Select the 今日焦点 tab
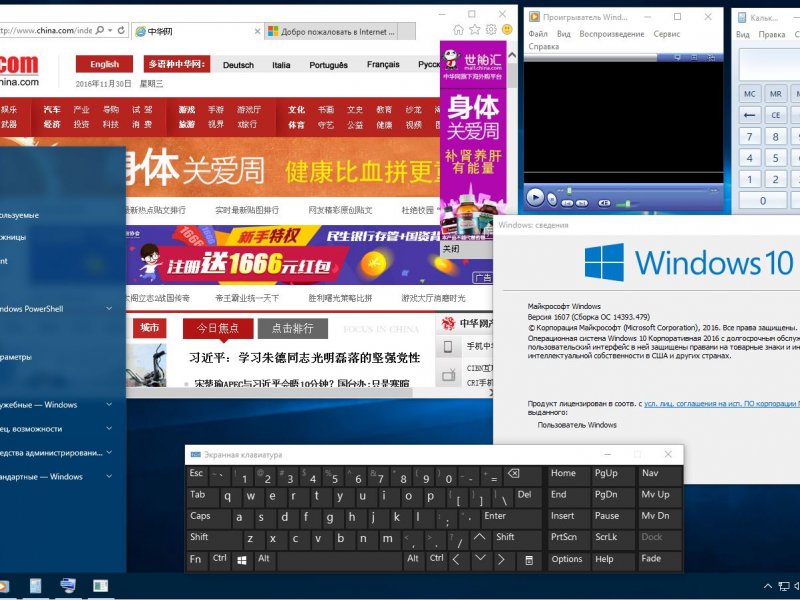The image size is (800, 600). (218, 329)
